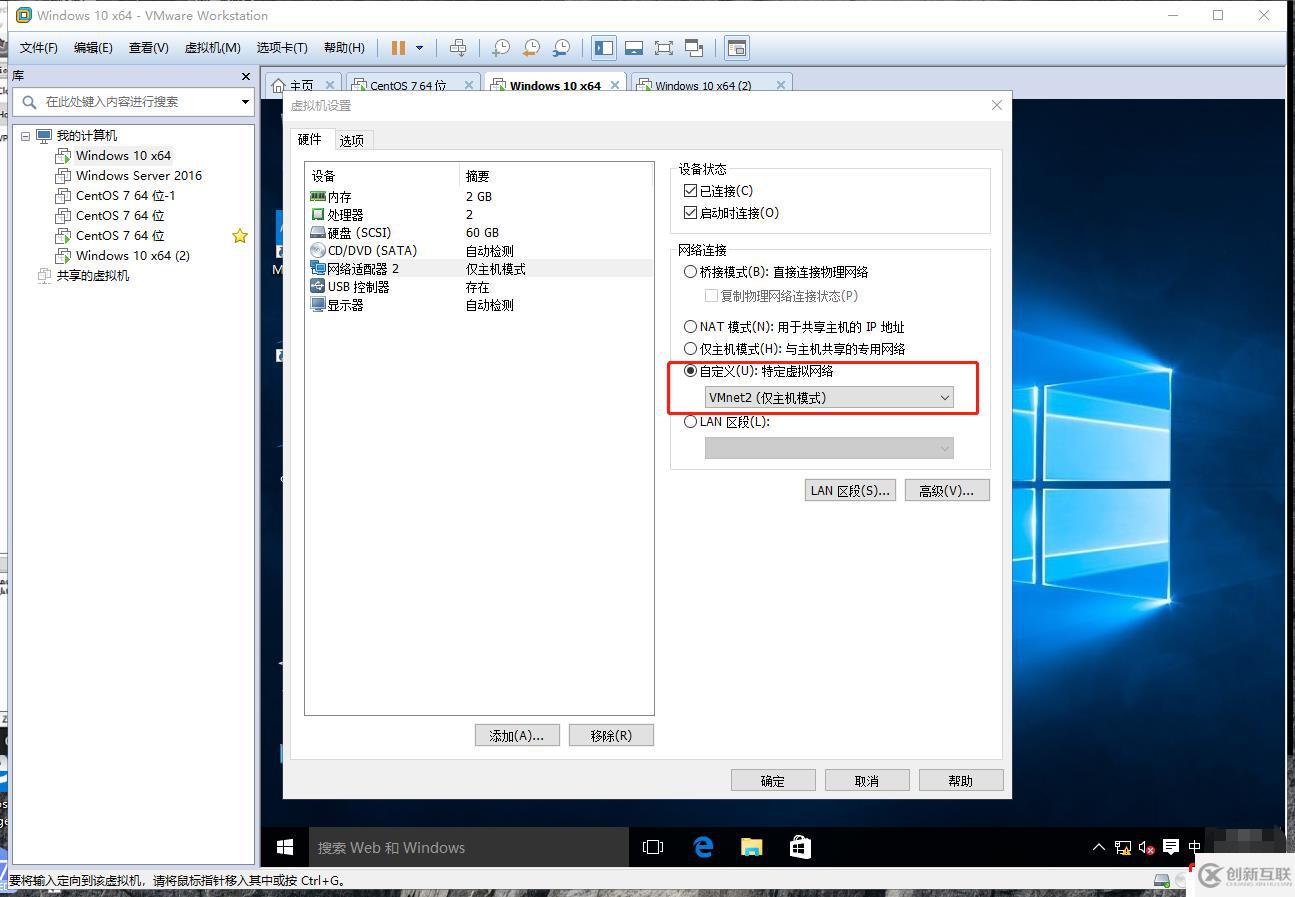Choose NAT 模式(N) radio button
1295x897 pixels.
690,327
